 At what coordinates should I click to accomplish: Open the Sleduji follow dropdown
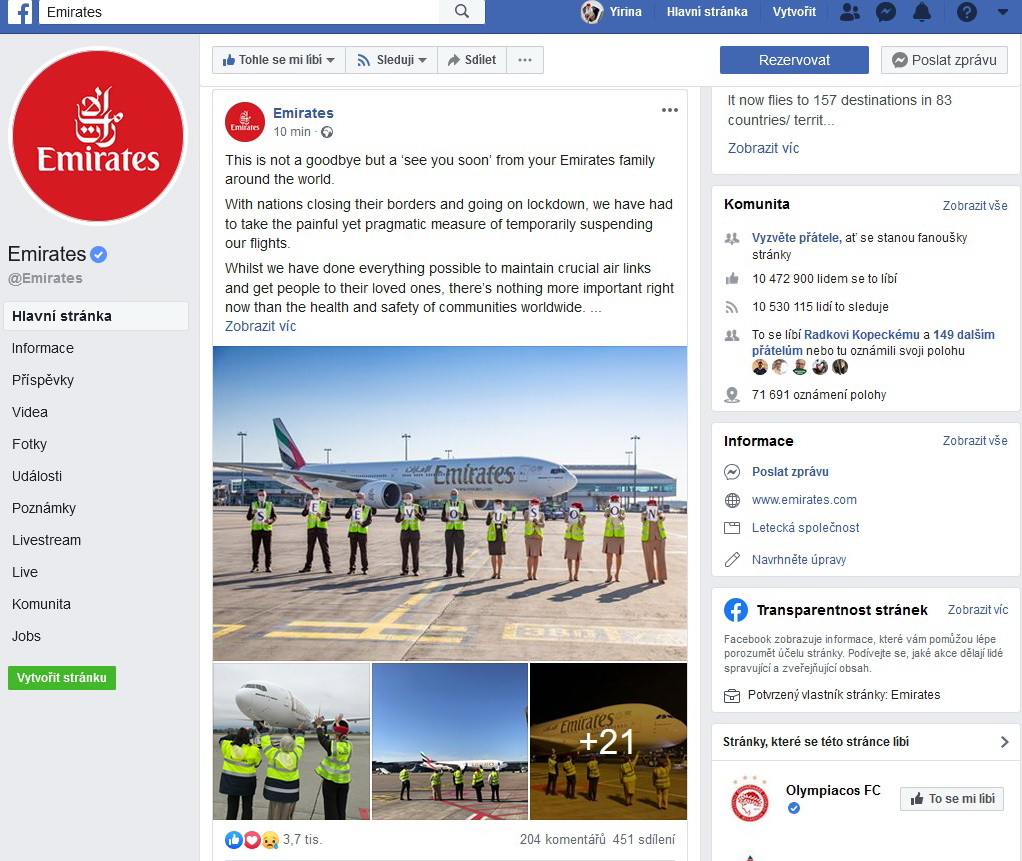392,60
